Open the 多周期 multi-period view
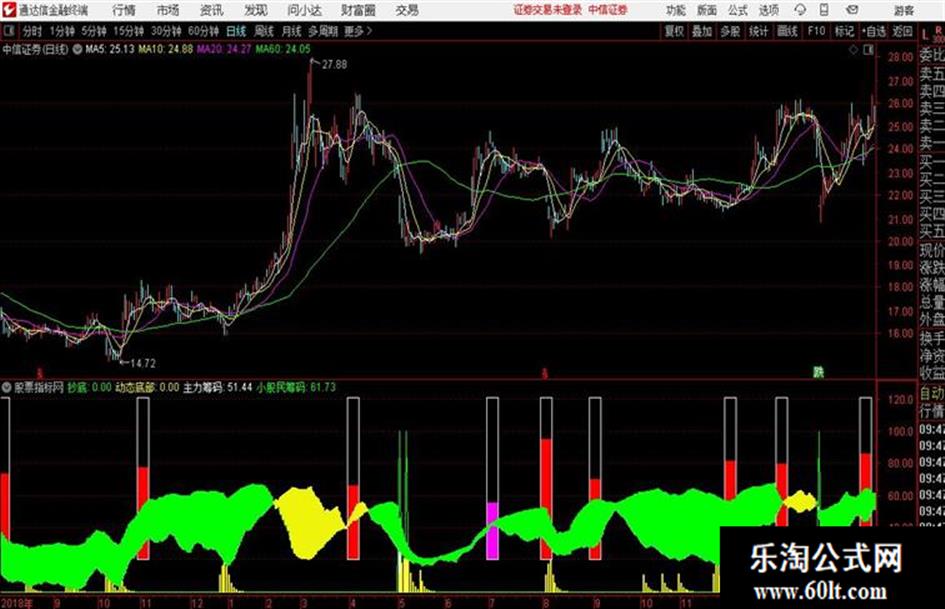 pos(323,31)
